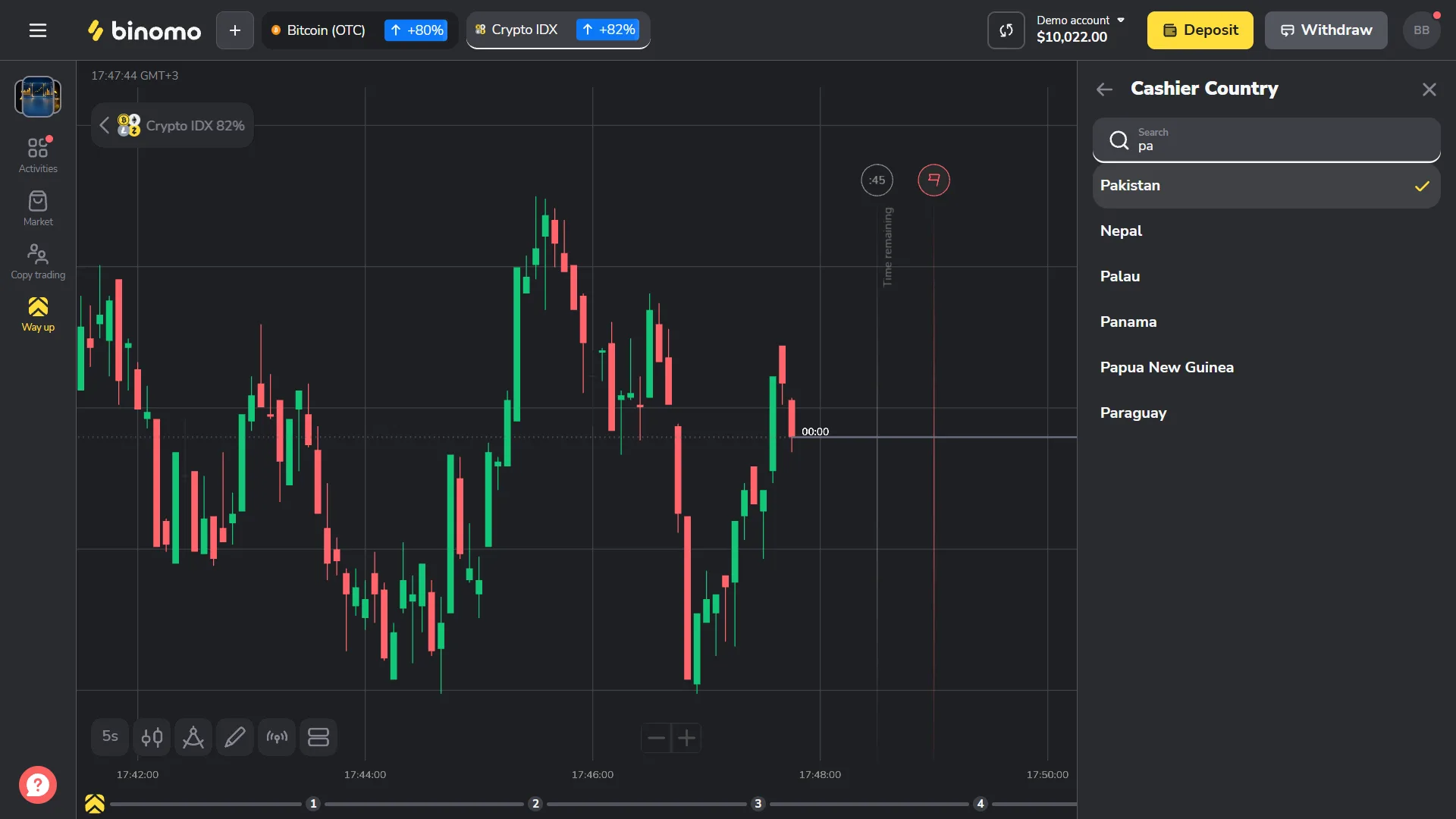Click Way up progress step 3
The height and width of the screenshot is (819, 1456).
(758, 804)
